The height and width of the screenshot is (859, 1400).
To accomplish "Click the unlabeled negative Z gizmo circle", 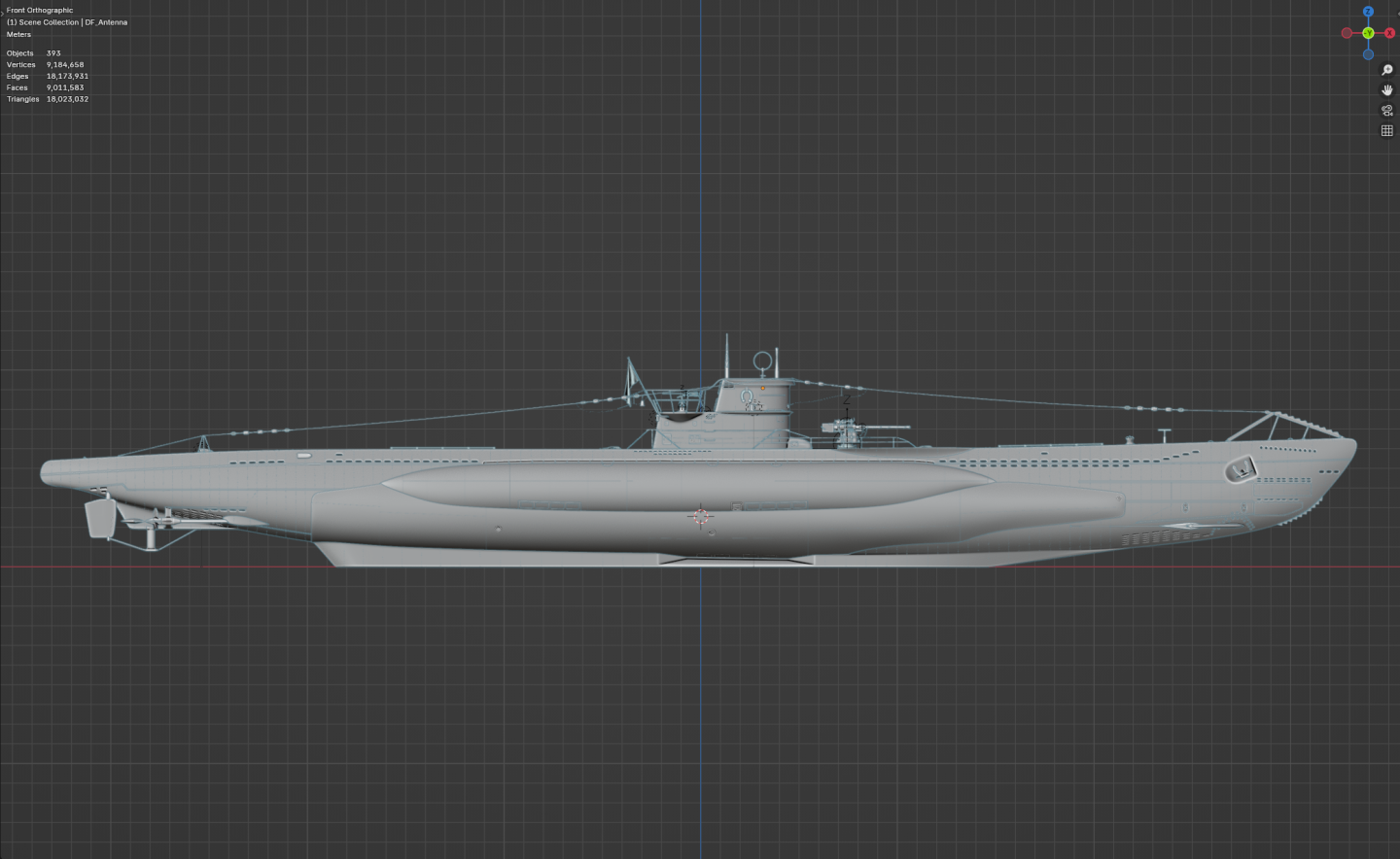I will pyautogui.click(x=1368, y=54).
